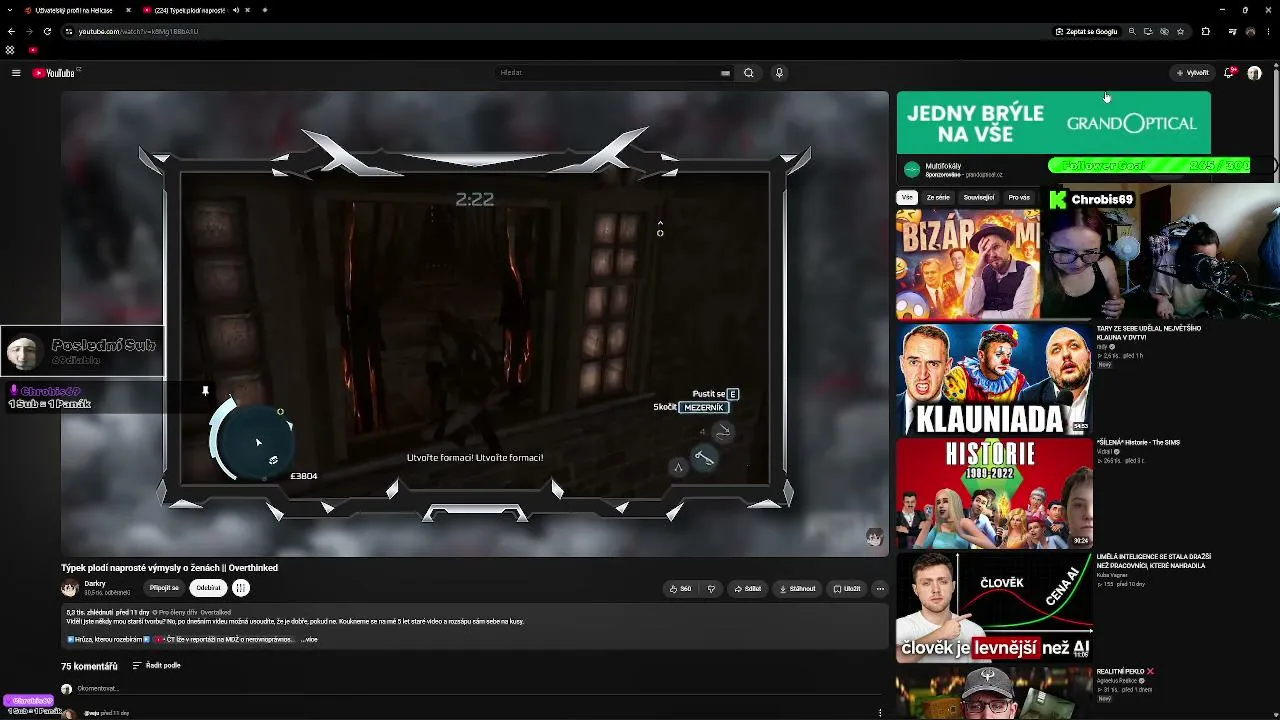Image resolution: width=1280 pixels, height=720 pixels.
Task: Open the Multifokály sponsored advertiser link
Action: (x=943, y=166)
